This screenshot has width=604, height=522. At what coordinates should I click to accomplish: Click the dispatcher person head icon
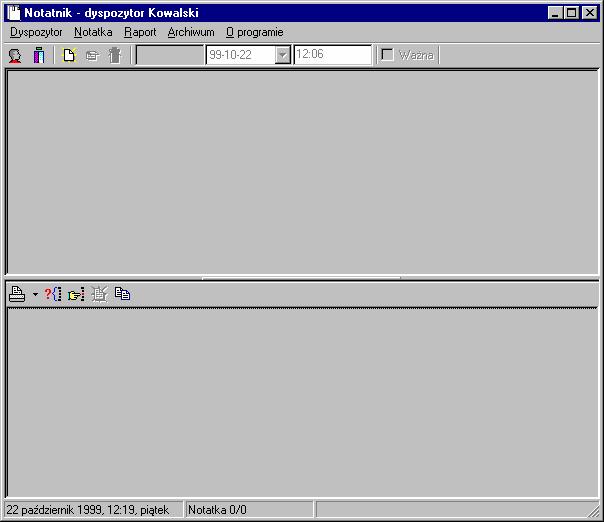tap(15, 55)
